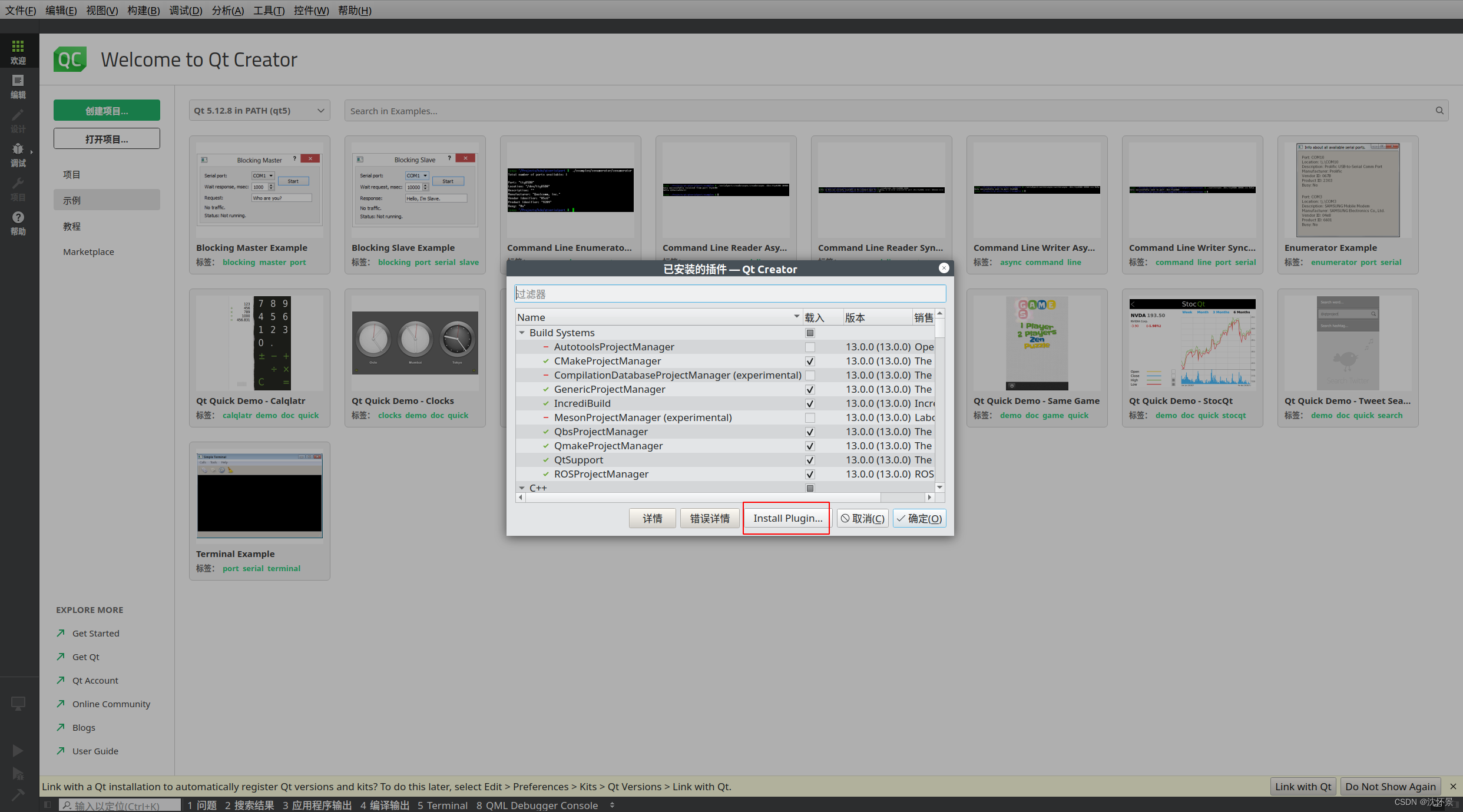This screenshot has height=812, width=1463.
Task: Open the kit selector monitor icon
Action: tap(18, 703)
